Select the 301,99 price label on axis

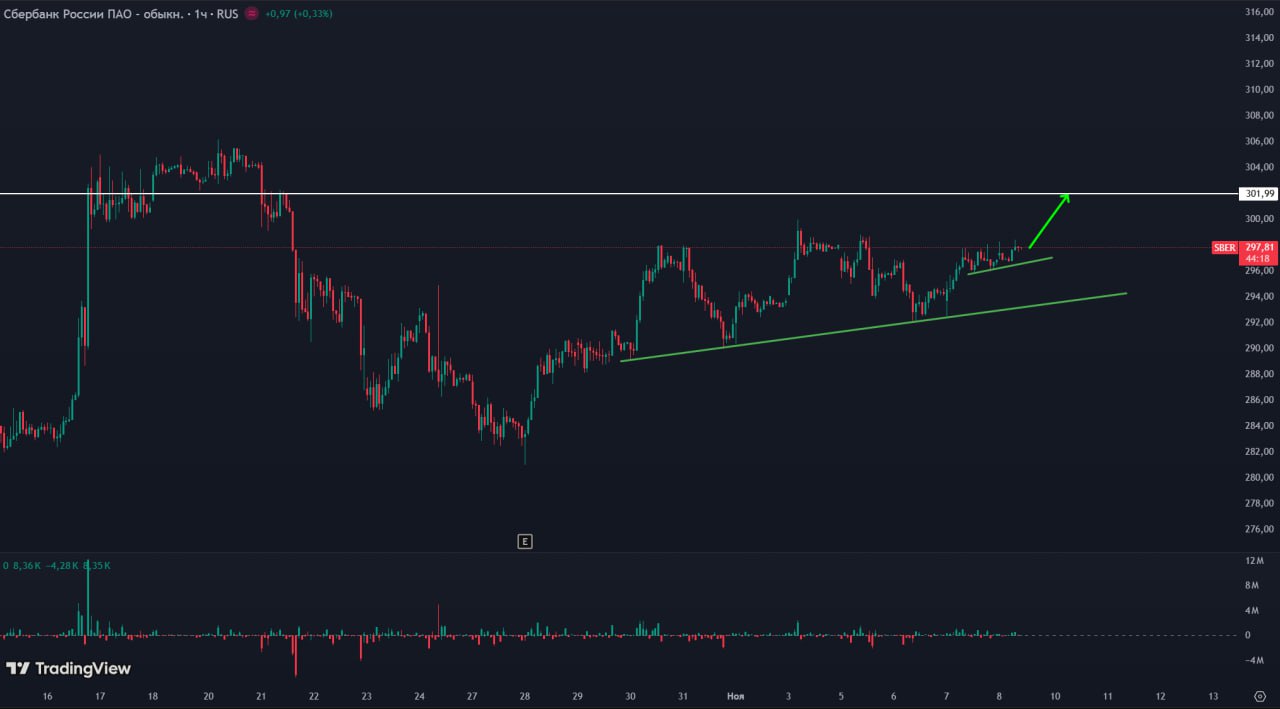1257,193
